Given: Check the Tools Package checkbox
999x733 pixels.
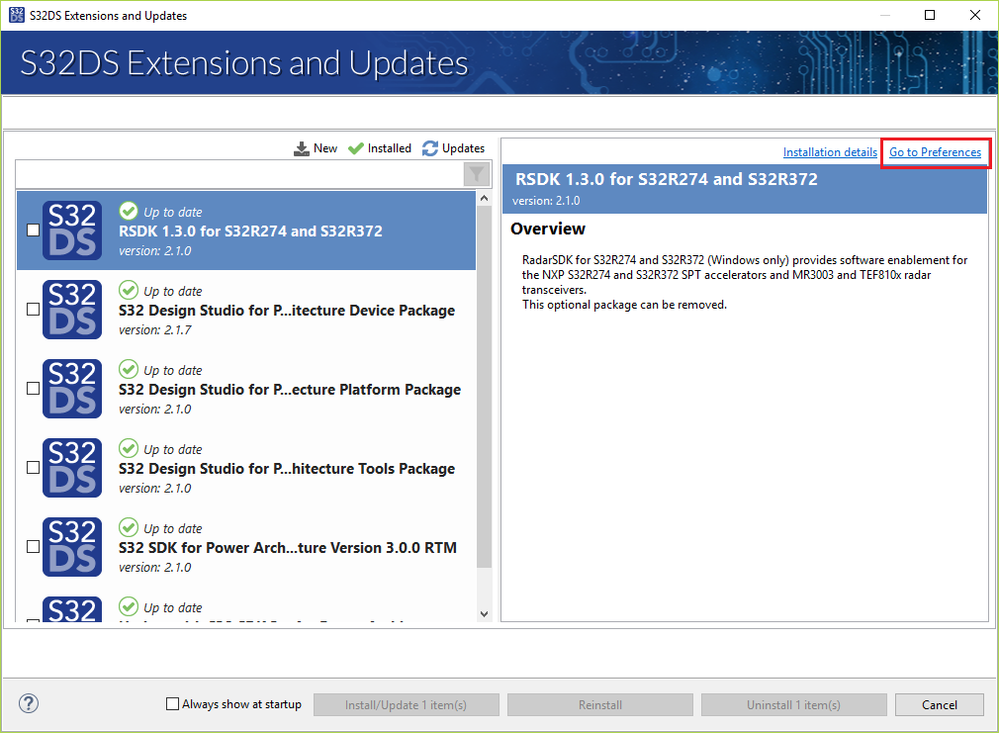Looking at the screenshot, I should click(33, 467).
